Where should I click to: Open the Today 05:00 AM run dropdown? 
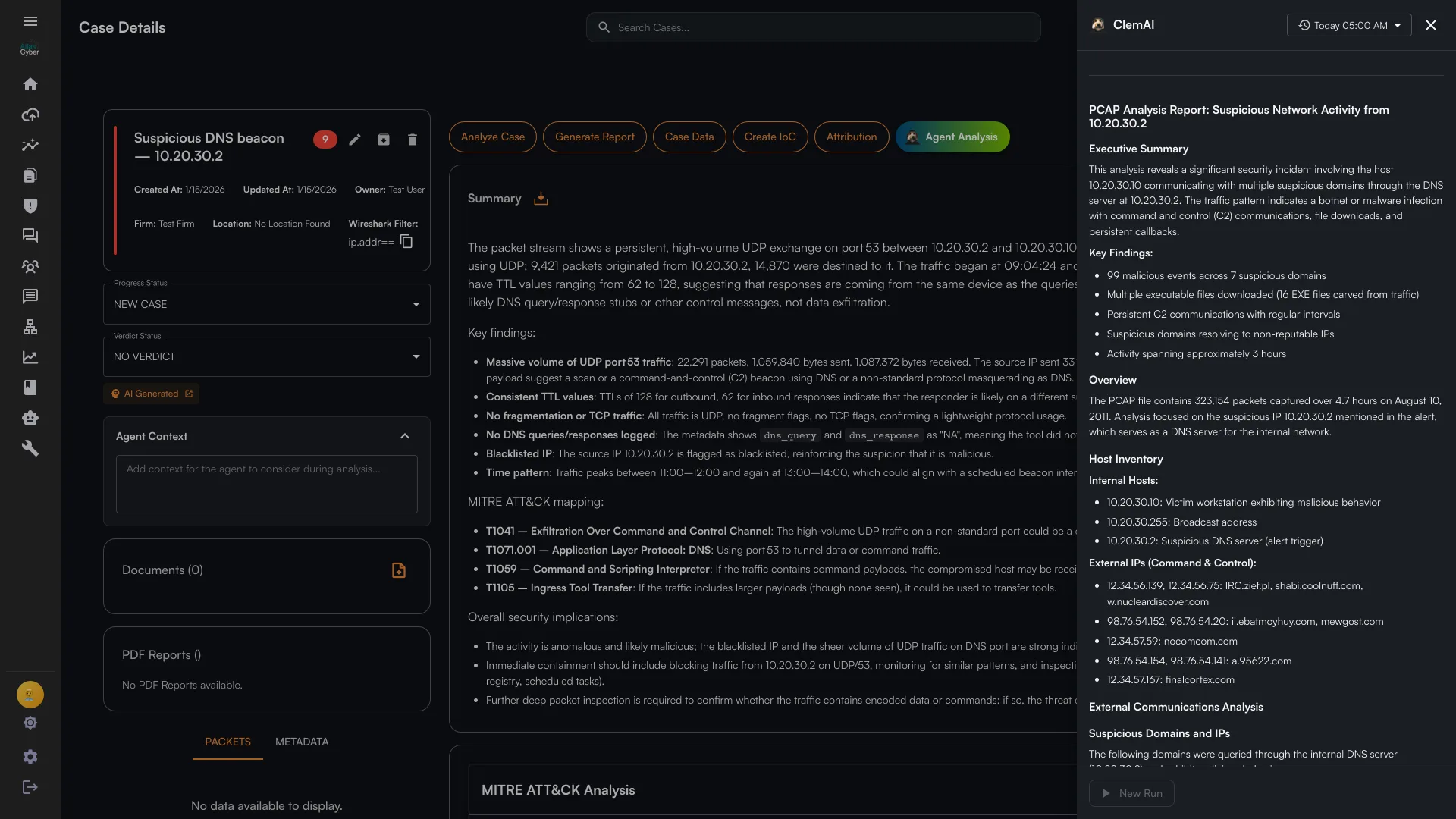1349,25
